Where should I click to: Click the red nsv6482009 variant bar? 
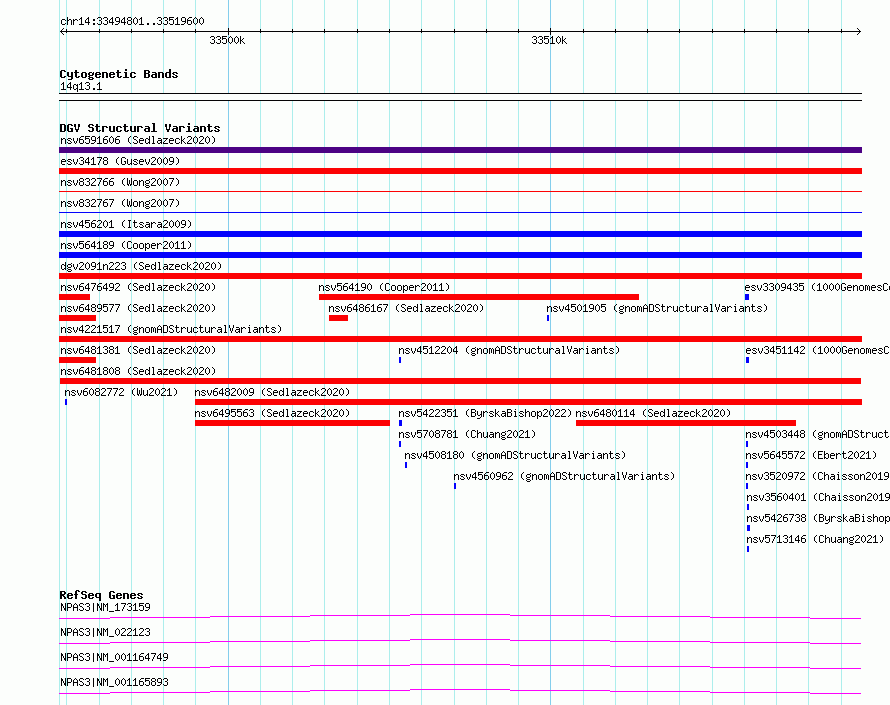[x=528, y=402]
